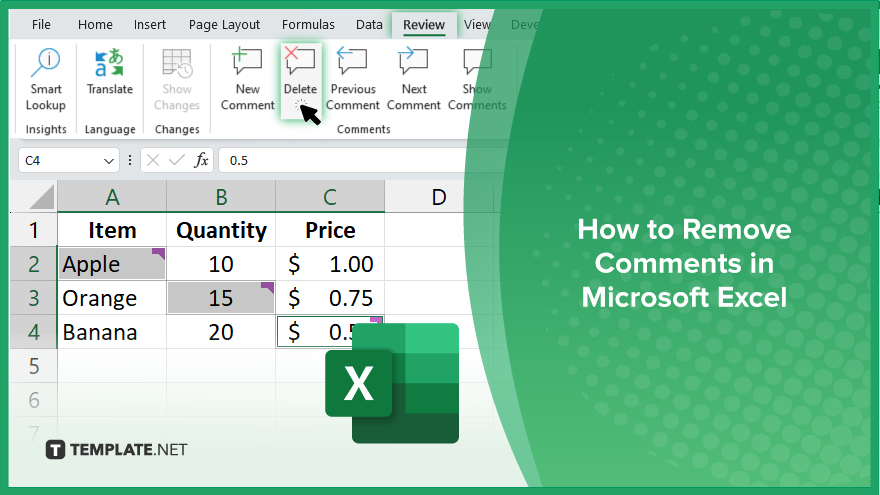This screenshot has height=495, width=880.
Task: Go to Previous Comment
Action: click(352, 79)
